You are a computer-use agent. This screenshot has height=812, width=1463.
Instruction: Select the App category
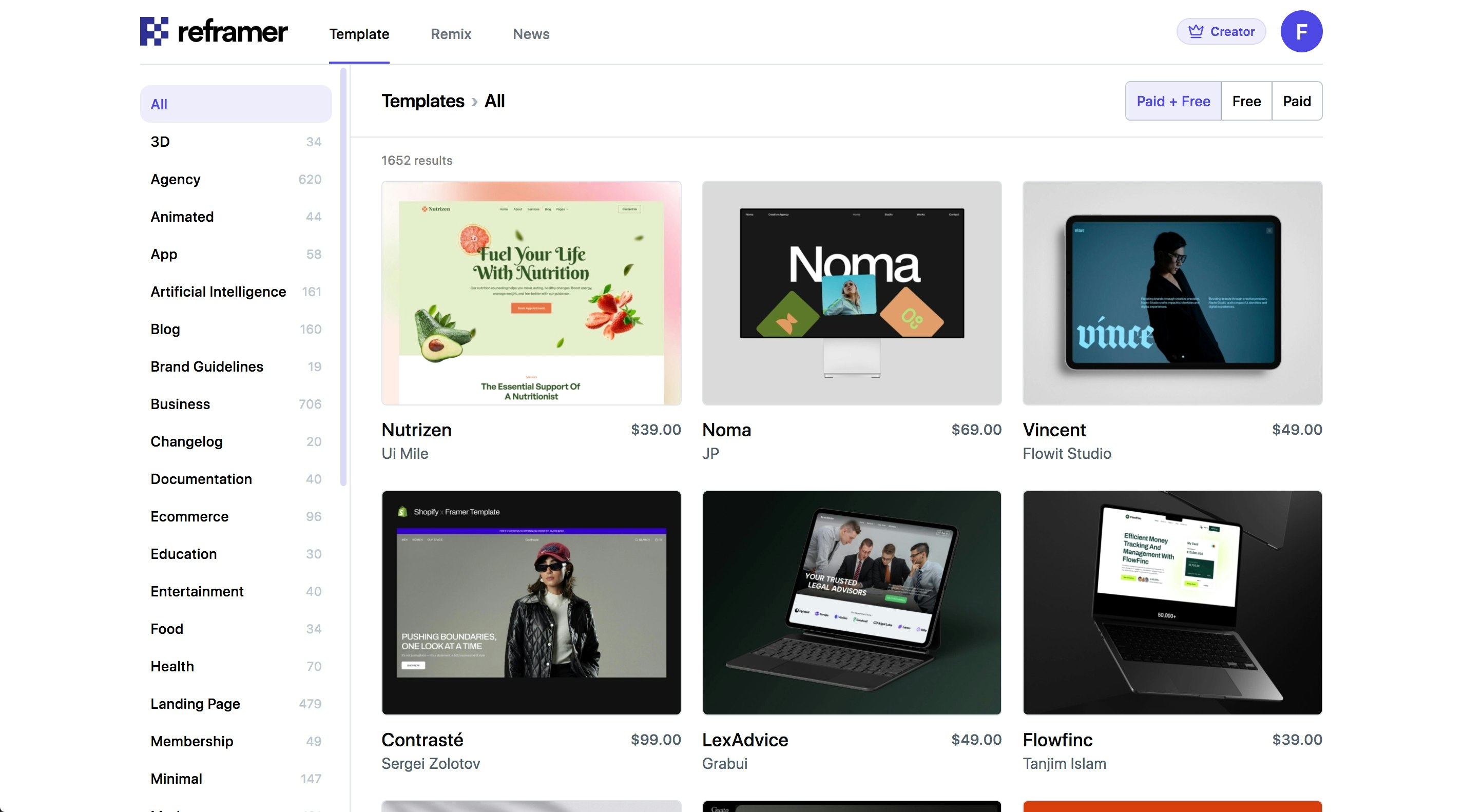[236, 254]
